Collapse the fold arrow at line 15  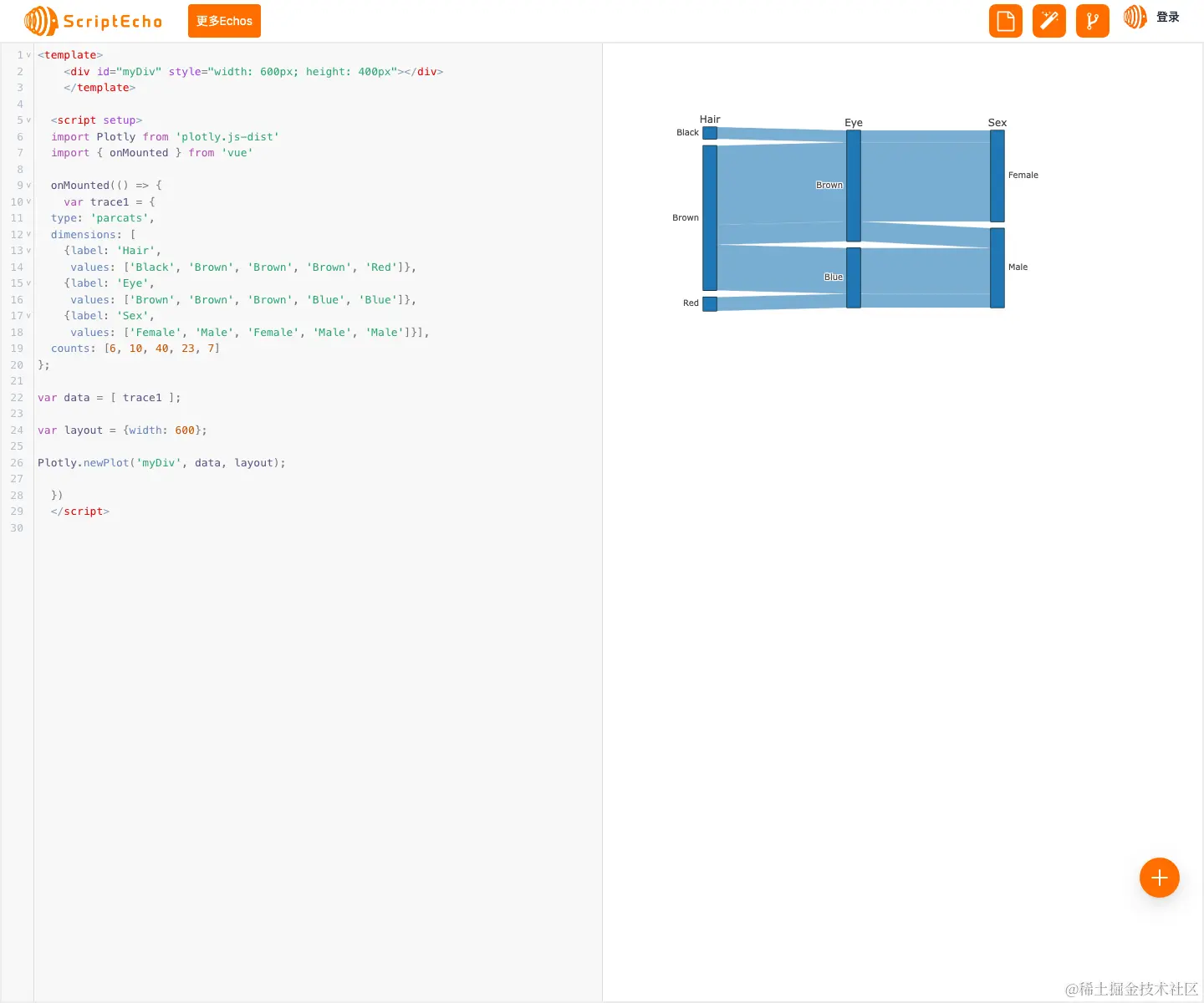(28, 283)
